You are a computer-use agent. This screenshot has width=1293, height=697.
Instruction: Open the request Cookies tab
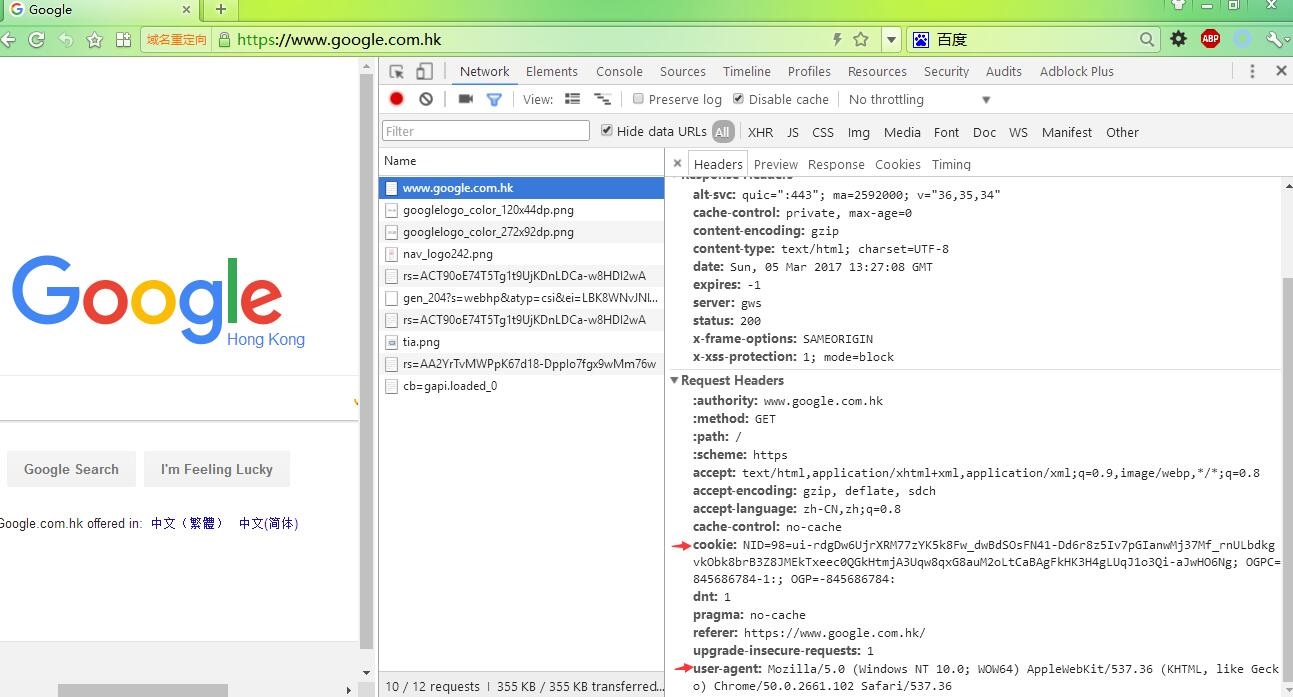click(898, 164)
